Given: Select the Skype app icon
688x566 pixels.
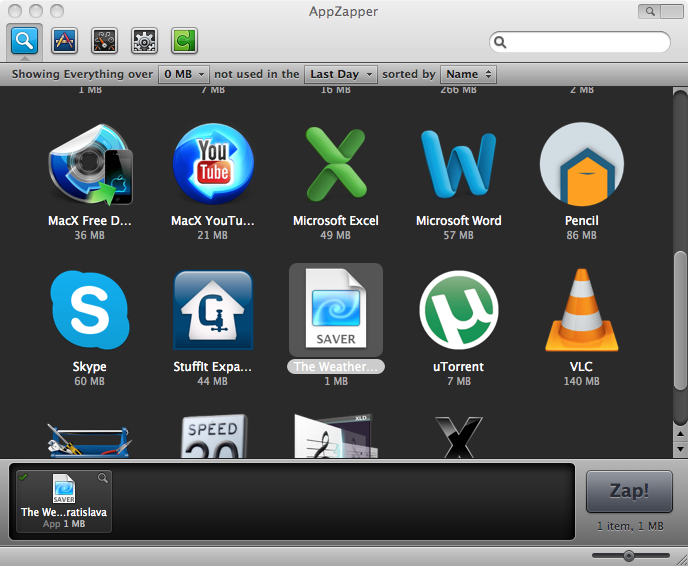Looking at the screenshot, I should pyautogui.click(x=90, y=310).
